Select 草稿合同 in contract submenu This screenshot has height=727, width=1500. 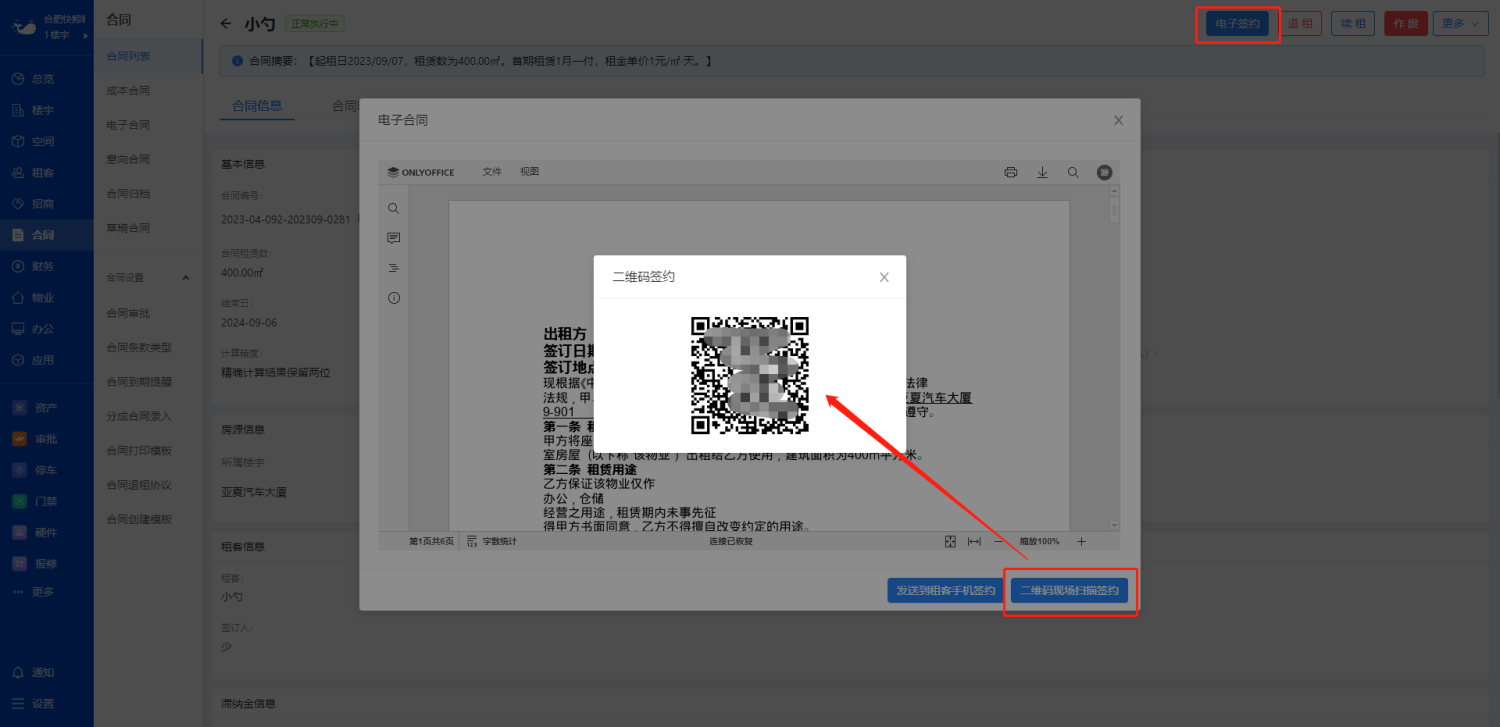coord(148,228)
